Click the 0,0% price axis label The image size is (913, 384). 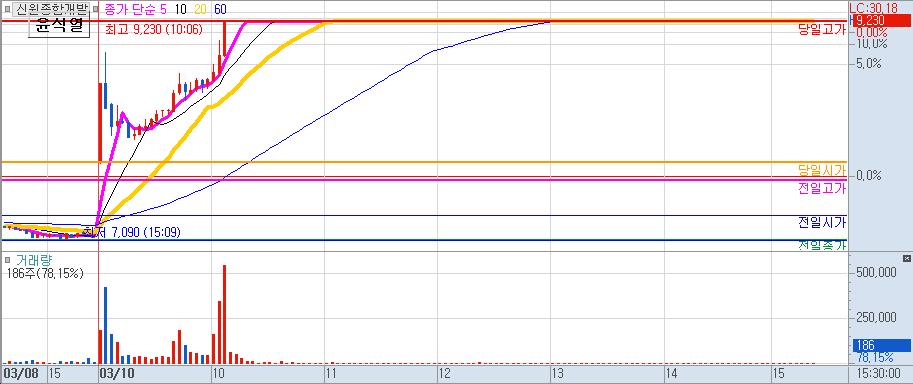pos(868,175)
